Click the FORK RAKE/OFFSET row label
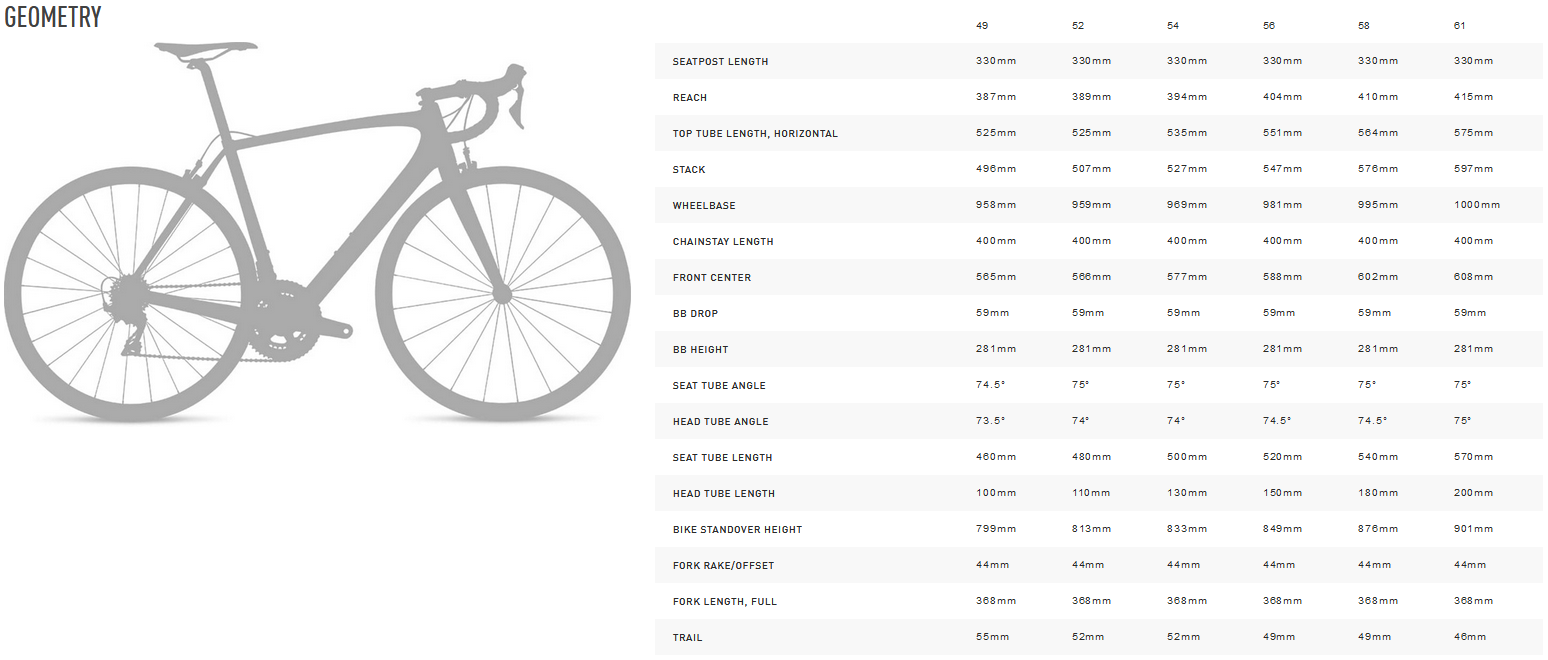Screen dimensions: 1548x660 click(x=723, y=566)
